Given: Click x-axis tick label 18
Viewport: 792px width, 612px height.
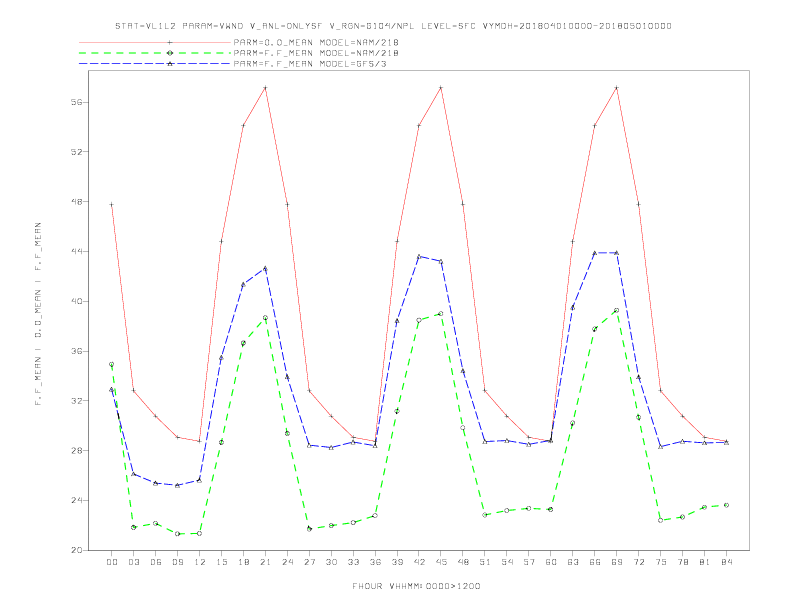Looking at the screenshot, I should (x=243, y=562).
